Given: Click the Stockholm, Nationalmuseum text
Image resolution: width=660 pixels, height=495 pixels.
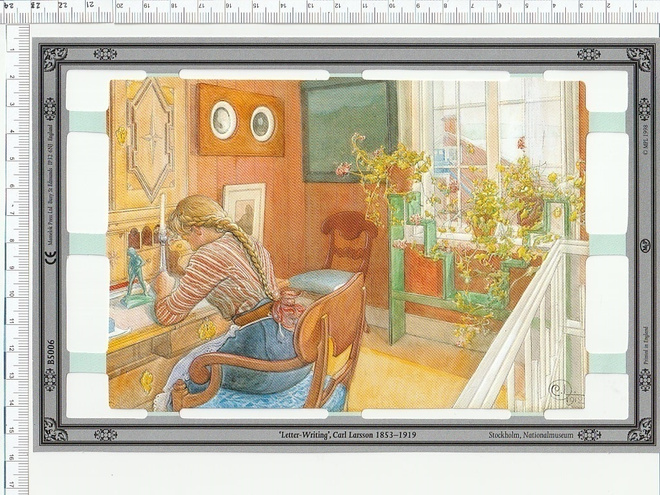Looking at the screenshot, I should [x=531, y=435].
